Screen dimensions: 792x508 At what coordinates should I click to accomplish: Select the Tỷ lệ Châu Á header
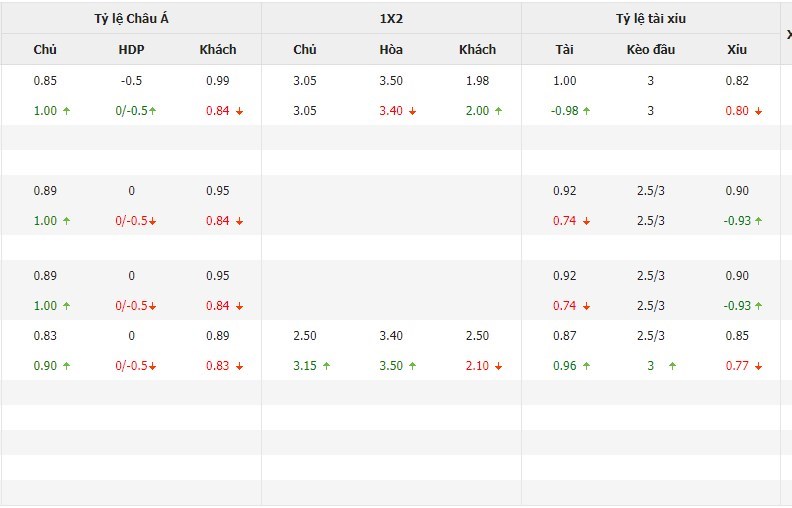[131, 18]
